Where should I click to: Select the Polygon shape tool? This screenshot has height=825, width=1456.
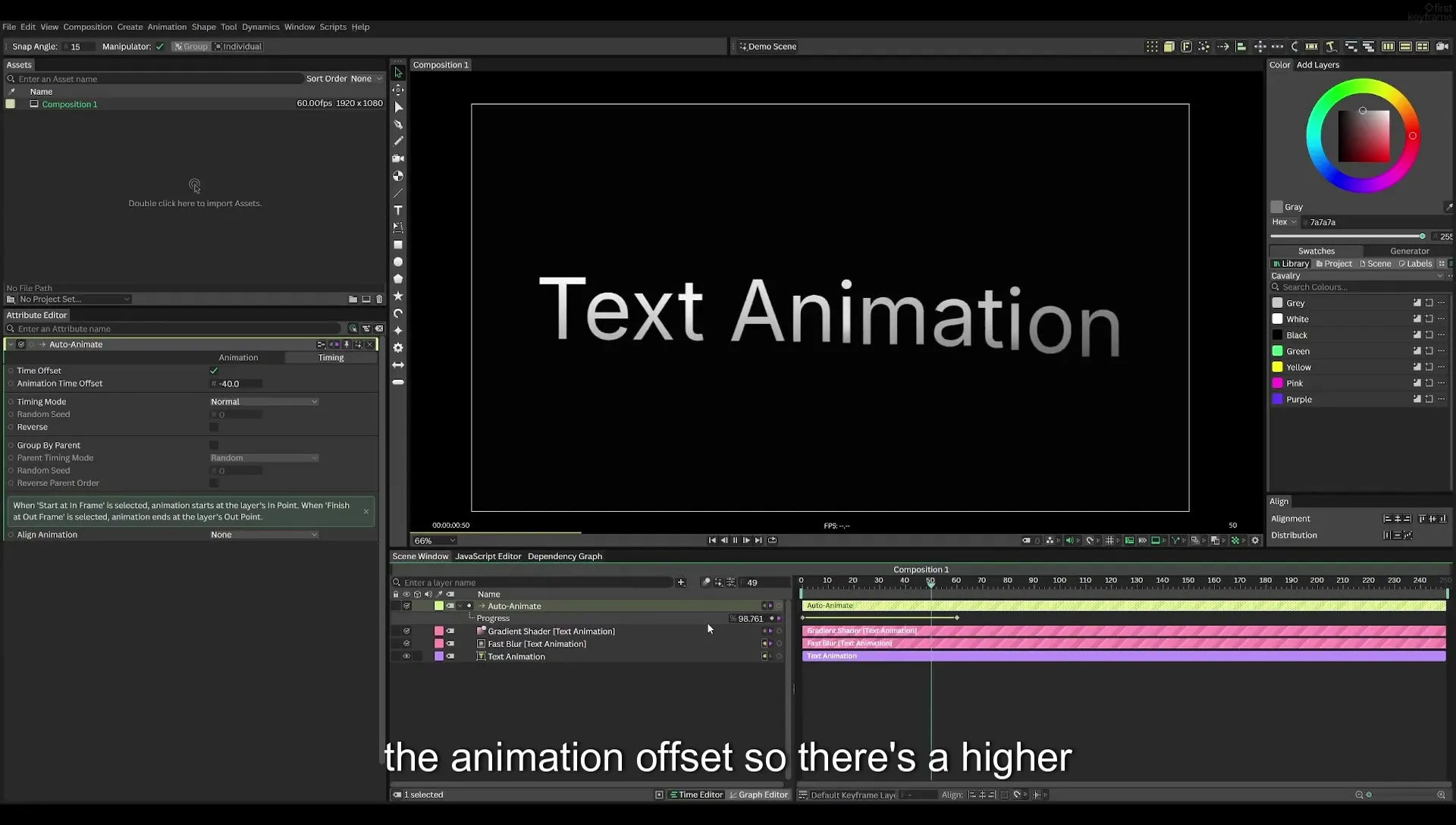[x=398, y=279]
